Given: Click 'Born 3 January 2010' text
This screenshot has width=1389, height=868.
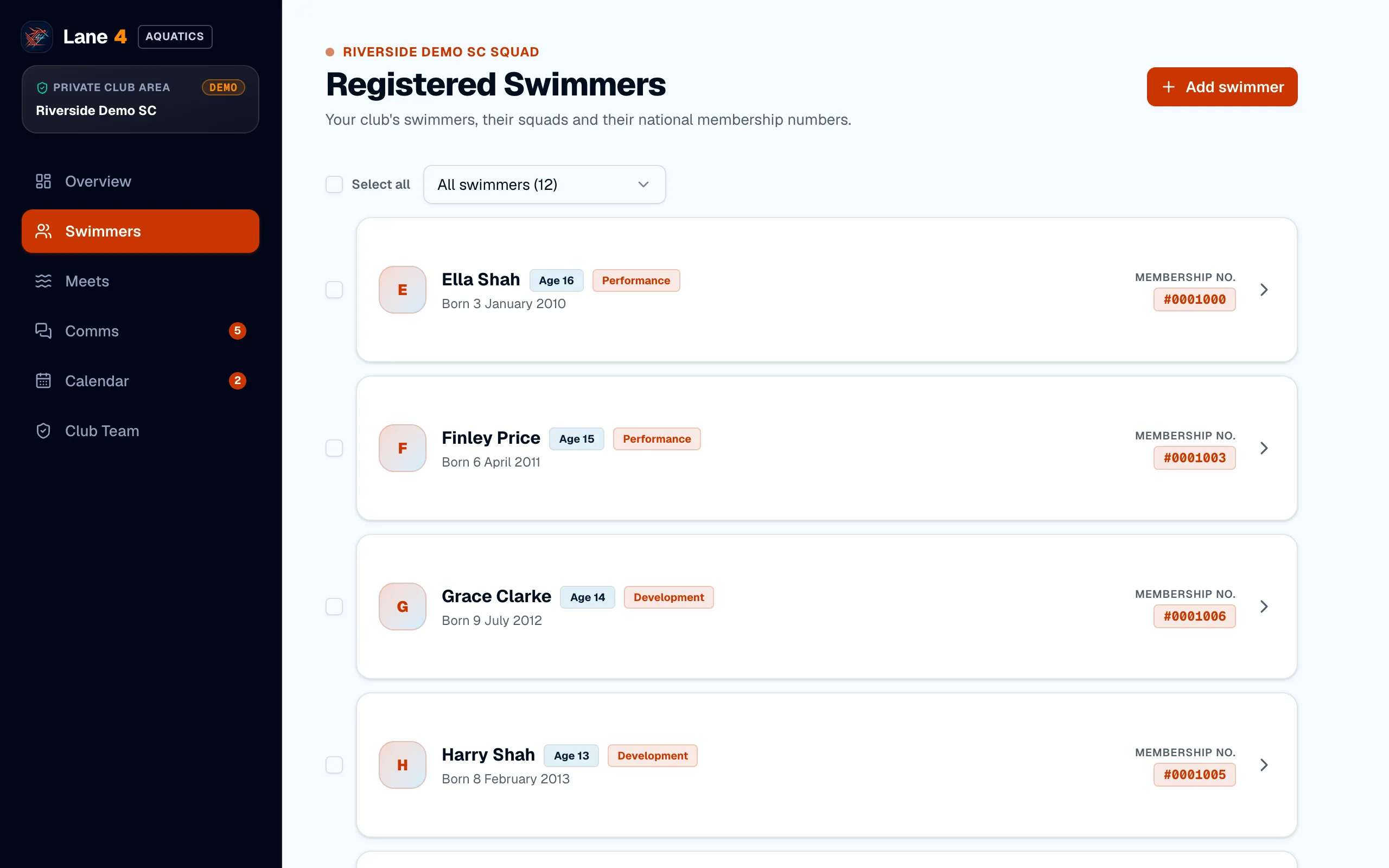Looking at the screenshot, I should tap(504, 304).
